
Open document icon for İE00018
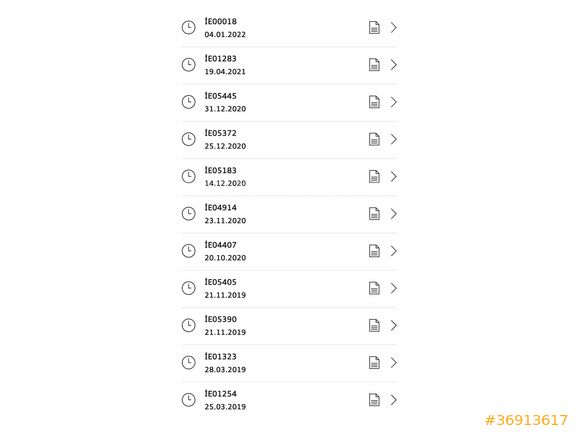(374, 27)
